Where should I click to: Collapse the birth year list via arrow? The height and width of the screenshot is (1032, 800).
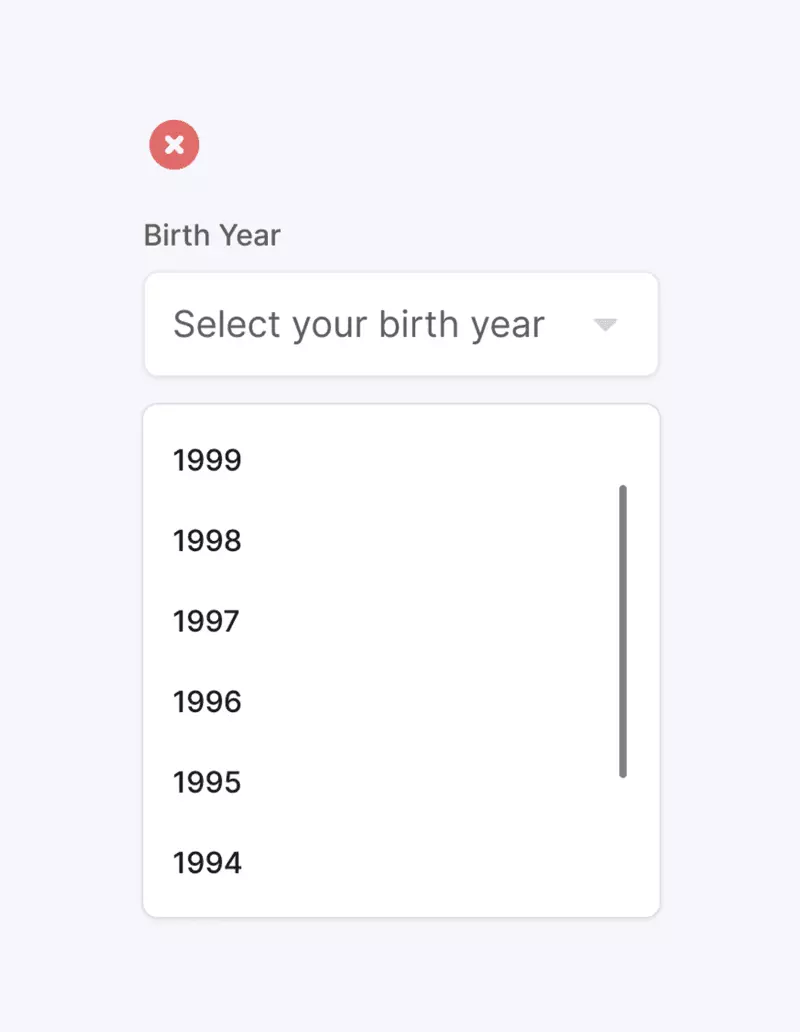pyautogui.click(x=605, y=324)
